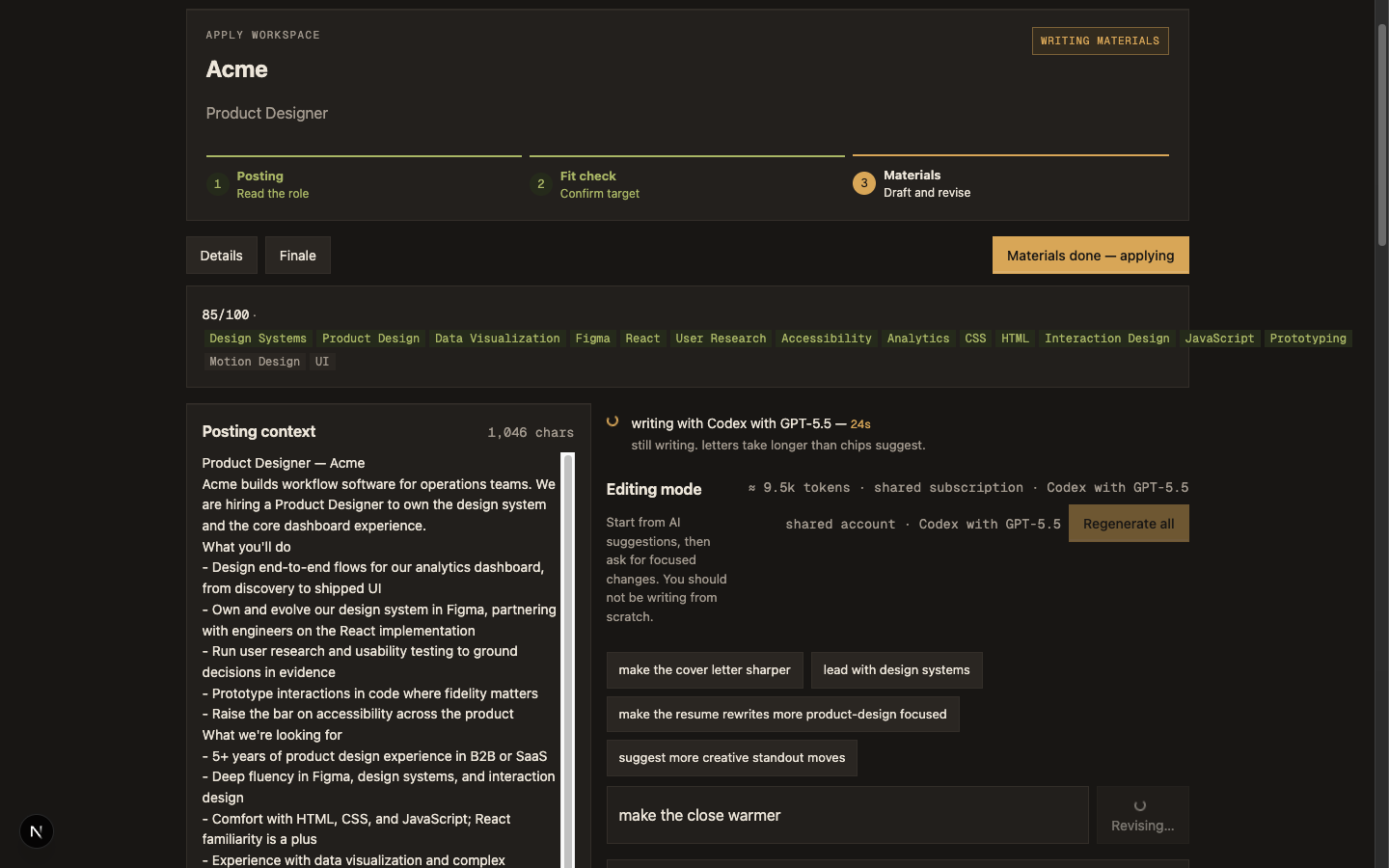Click the UI skill tag
The image size is (1389, 868).
click(322, 362)
